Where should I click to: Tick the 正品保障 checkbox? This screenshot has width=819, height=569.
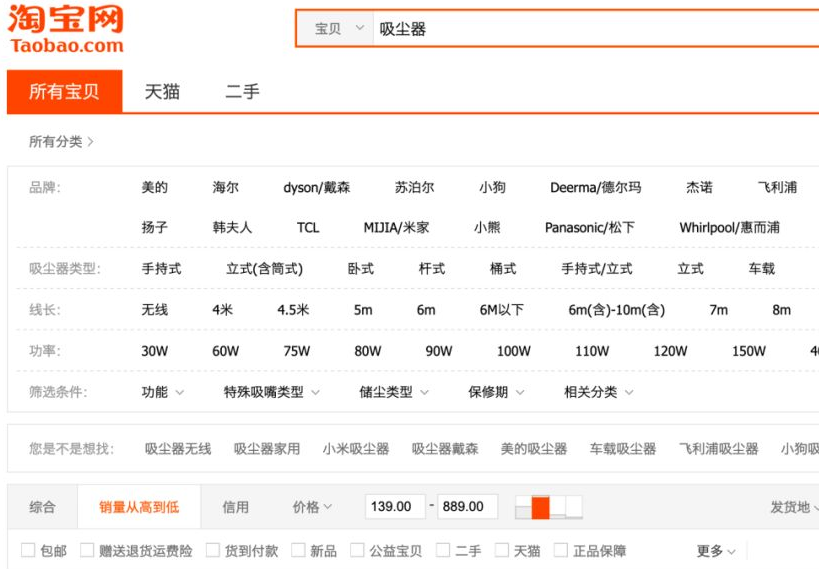pos(561,550)
